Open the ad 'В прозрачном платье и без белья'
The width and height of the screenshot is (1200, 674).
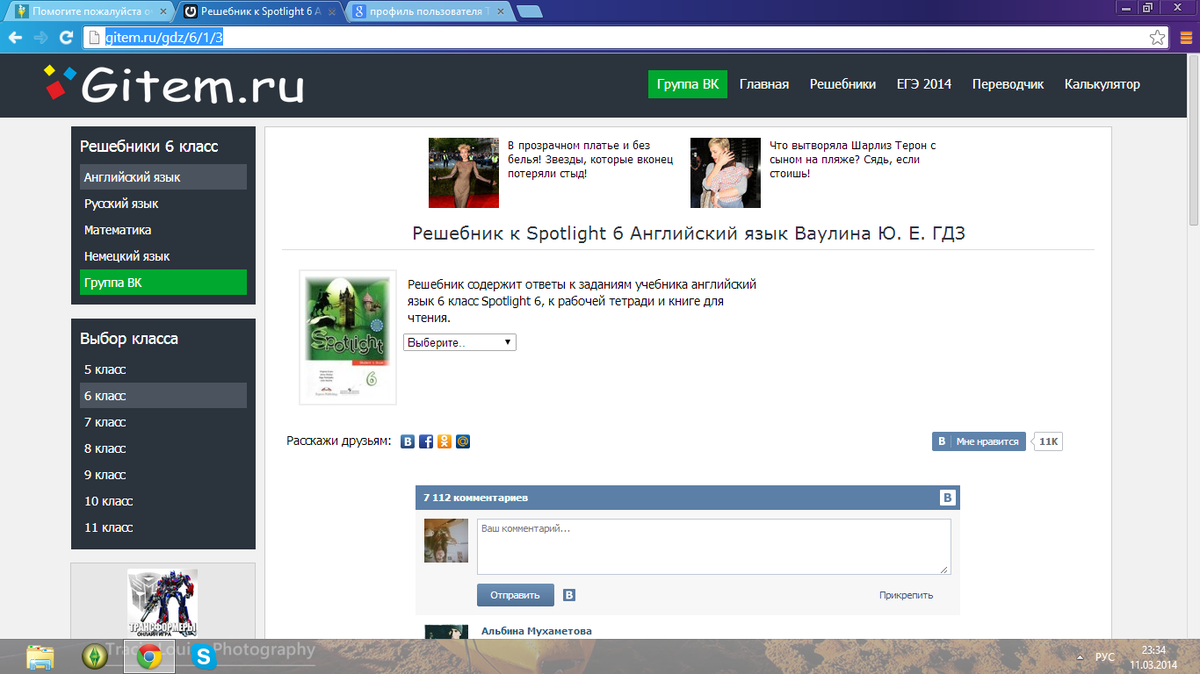pos(592,159)
